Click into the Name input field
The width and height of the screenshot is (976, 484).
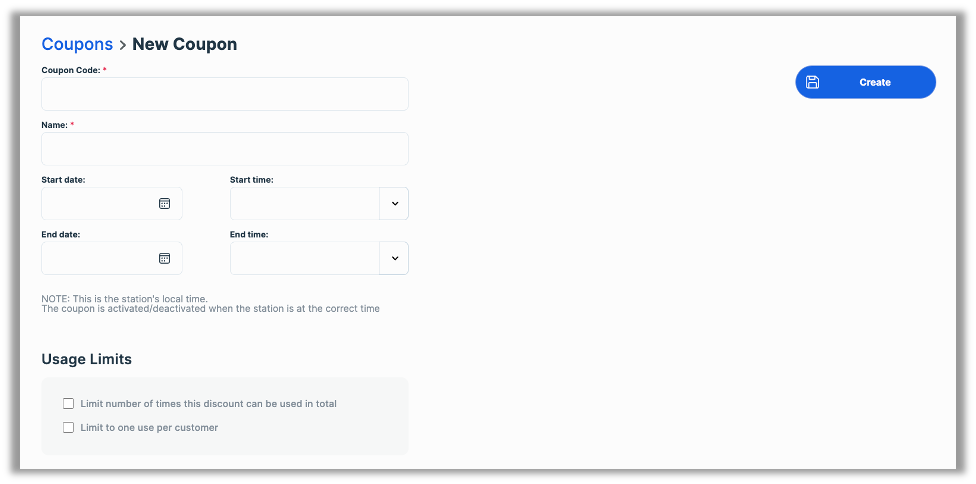pos(224,149)
